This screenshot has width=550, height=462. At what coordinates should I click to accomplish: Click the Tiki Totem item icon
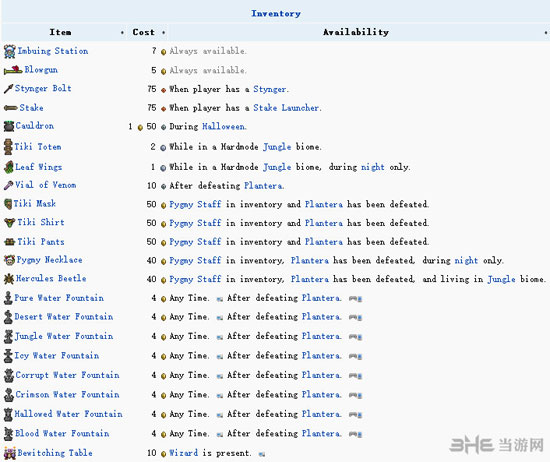point(8,147)
